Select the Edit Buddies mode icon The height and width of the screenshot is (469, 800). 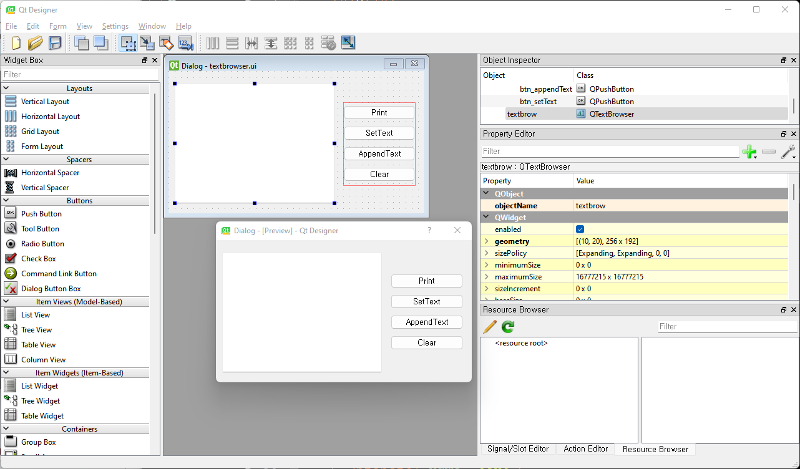166,43
